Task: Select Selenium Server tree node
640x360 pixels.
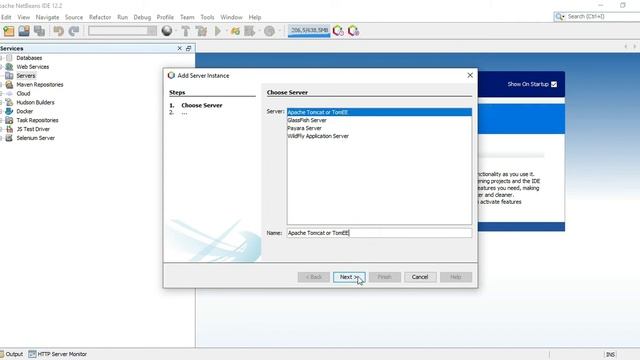Action: (36, 138)
